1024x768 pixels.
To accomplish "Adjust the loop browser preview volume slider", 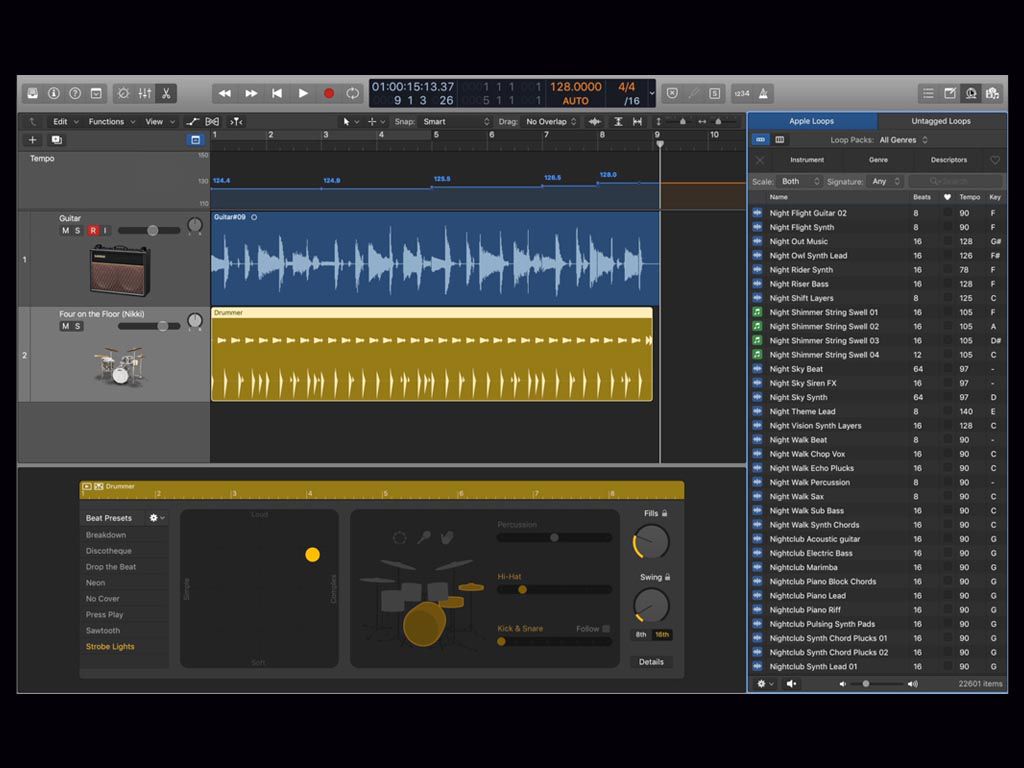I will [878, 684].
